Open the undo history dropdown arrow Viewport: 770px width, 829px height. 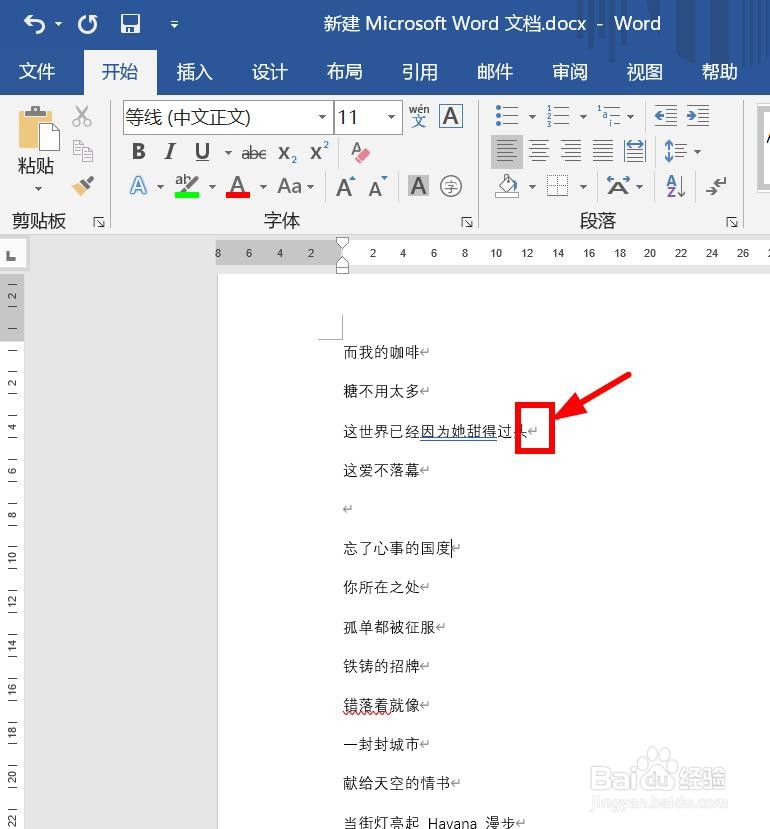pyautogui.click(x=58, y=24)
